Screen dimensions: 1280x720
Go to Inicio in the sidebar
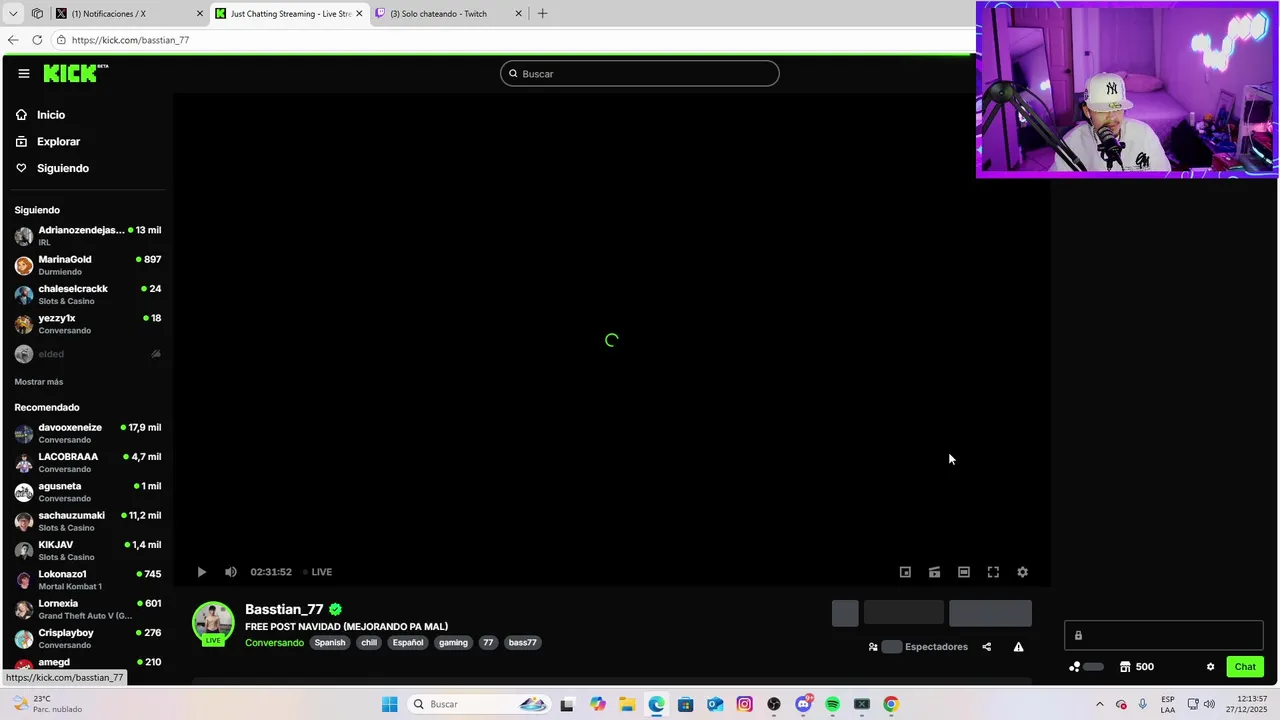click(x=51, y=115)
